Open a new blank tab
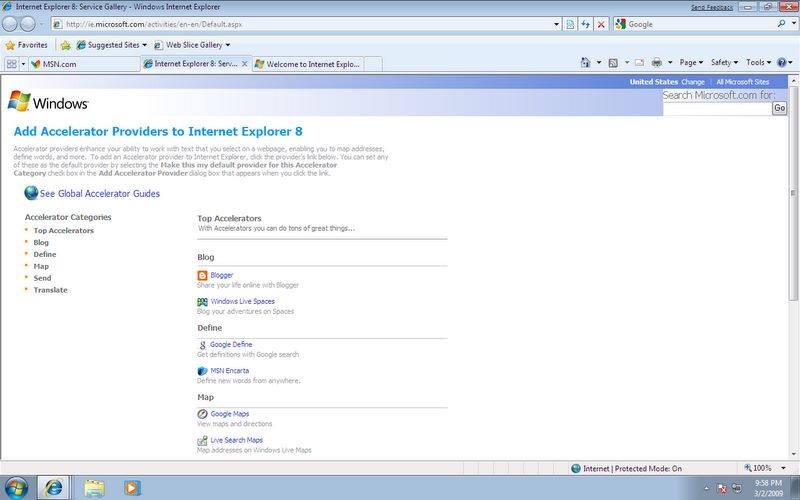This screenshot has height=500, width=800. [373, 64]
